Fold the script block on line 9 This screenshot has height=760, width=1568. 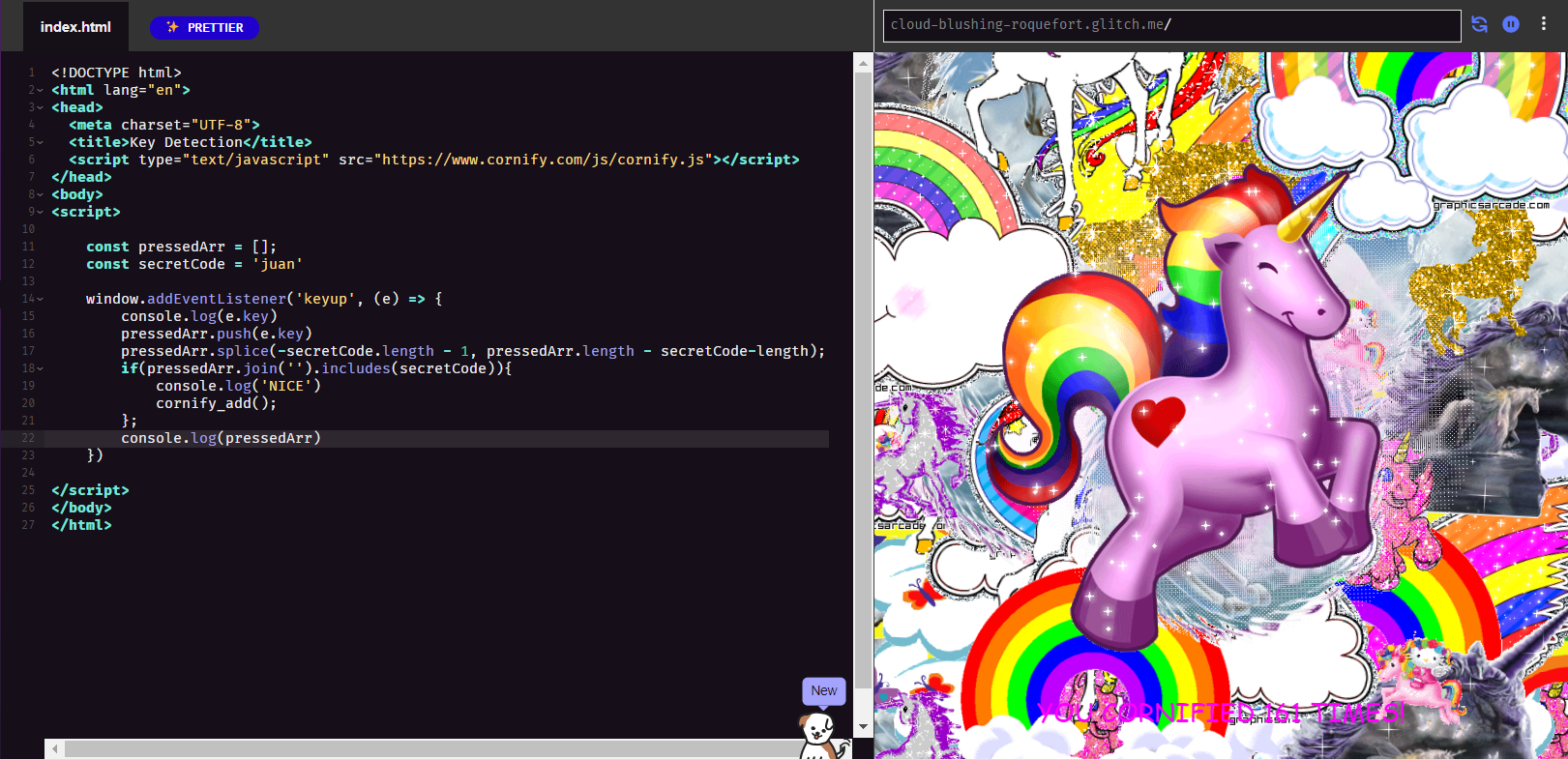click(41, 212)
